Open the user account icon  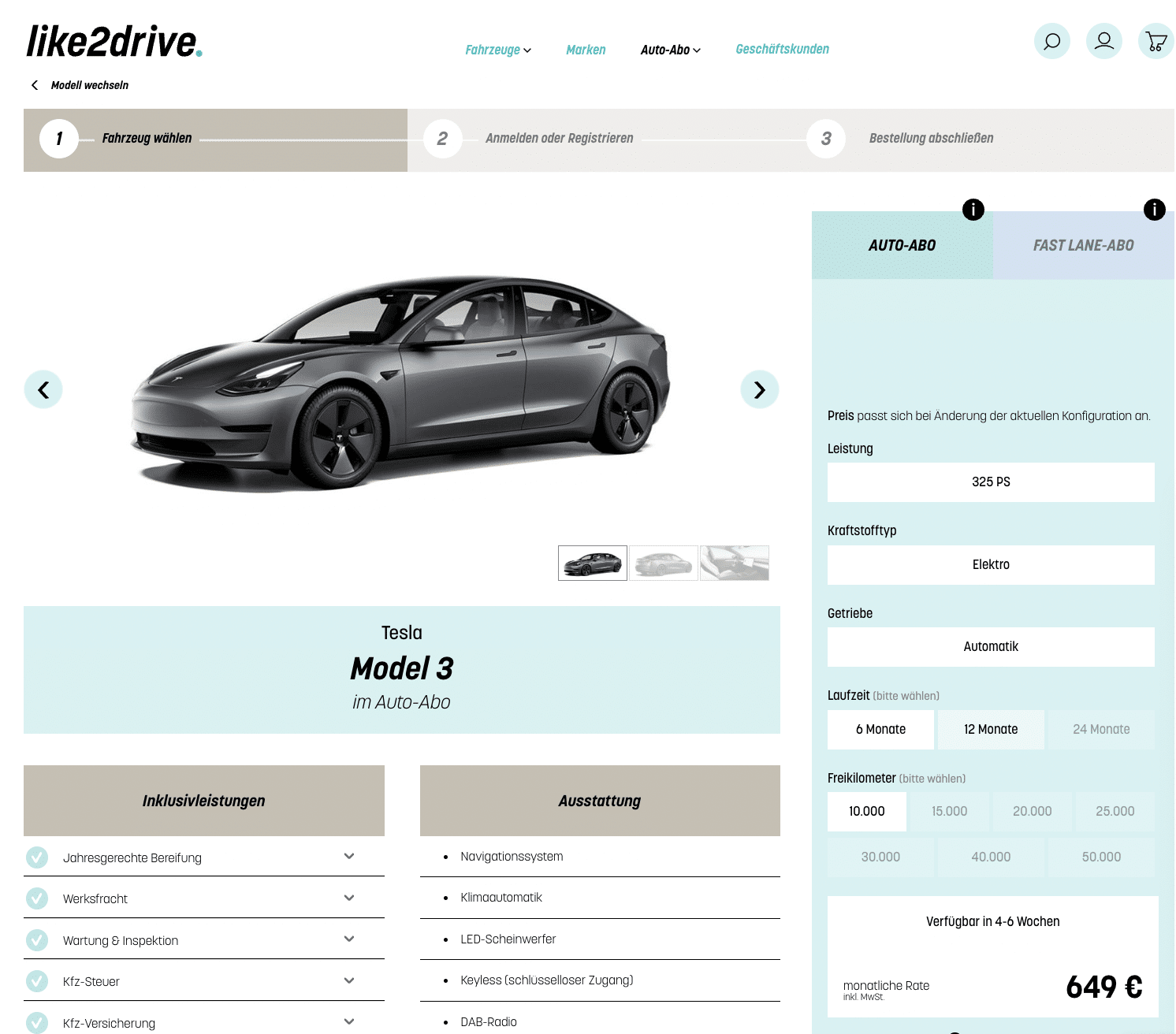(1104, 41)
